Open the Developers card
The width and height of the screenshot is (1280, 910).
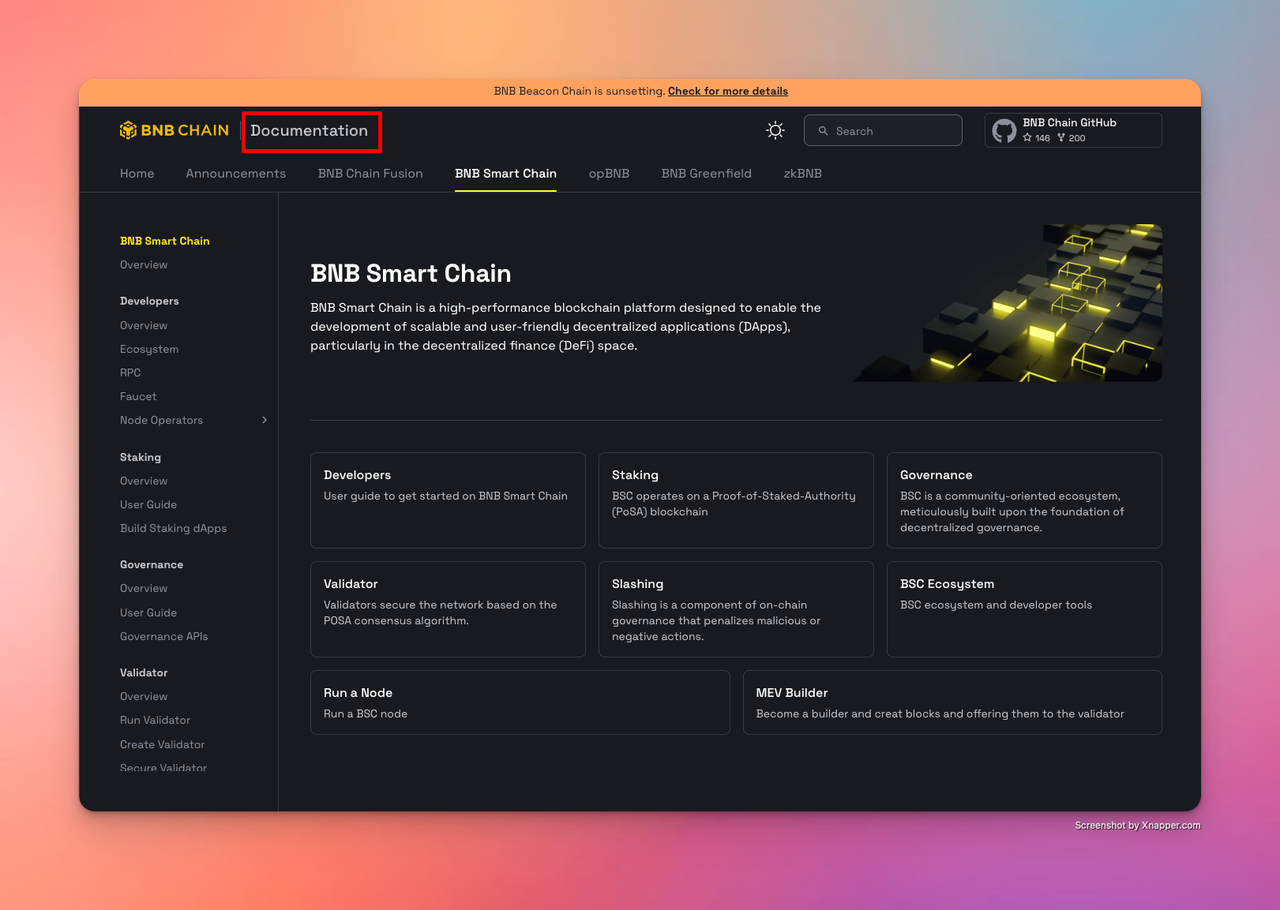[x=447, y=499]
